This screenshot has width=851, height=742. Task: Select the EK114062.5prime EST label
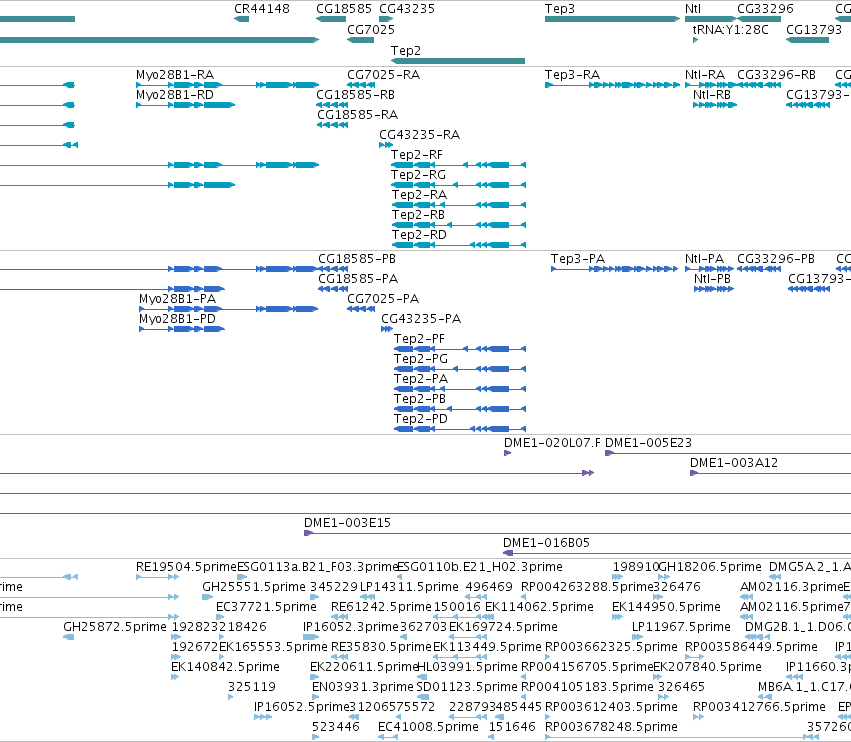(x=539, y=607)
